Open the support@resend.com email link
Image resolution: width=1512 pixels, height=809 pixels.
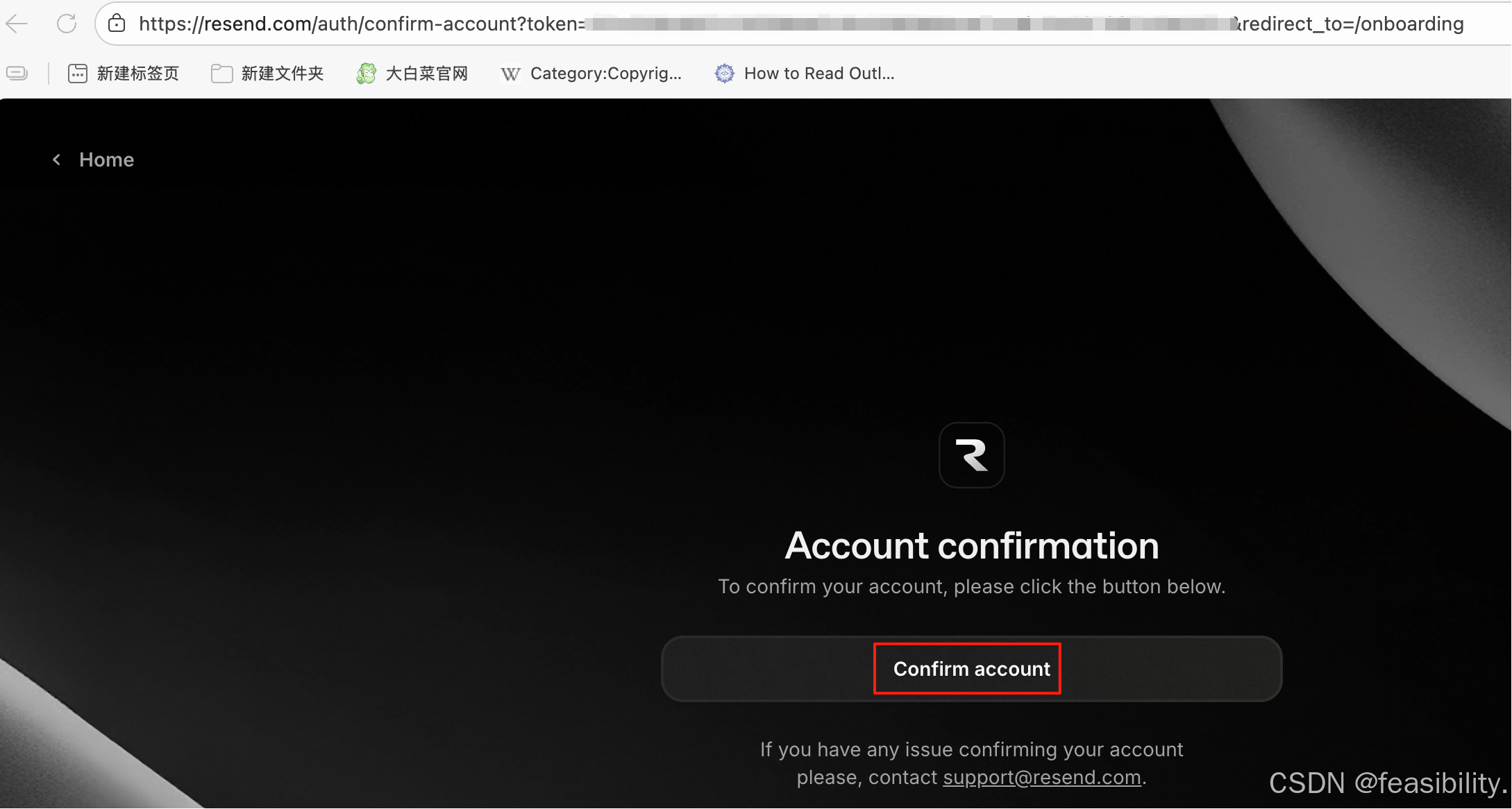tap(1041, 777)
